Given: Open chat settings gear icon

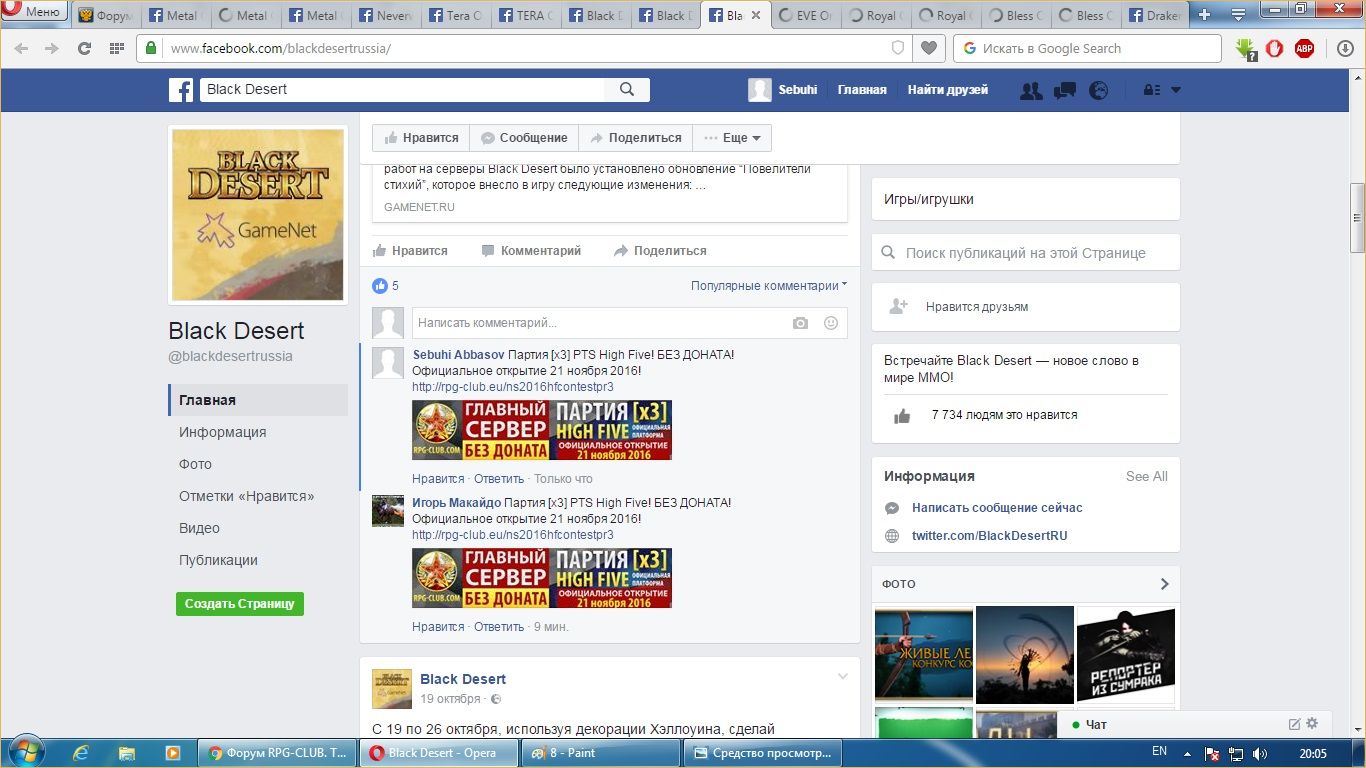Looking at the screenshot, I should 1312,724.
